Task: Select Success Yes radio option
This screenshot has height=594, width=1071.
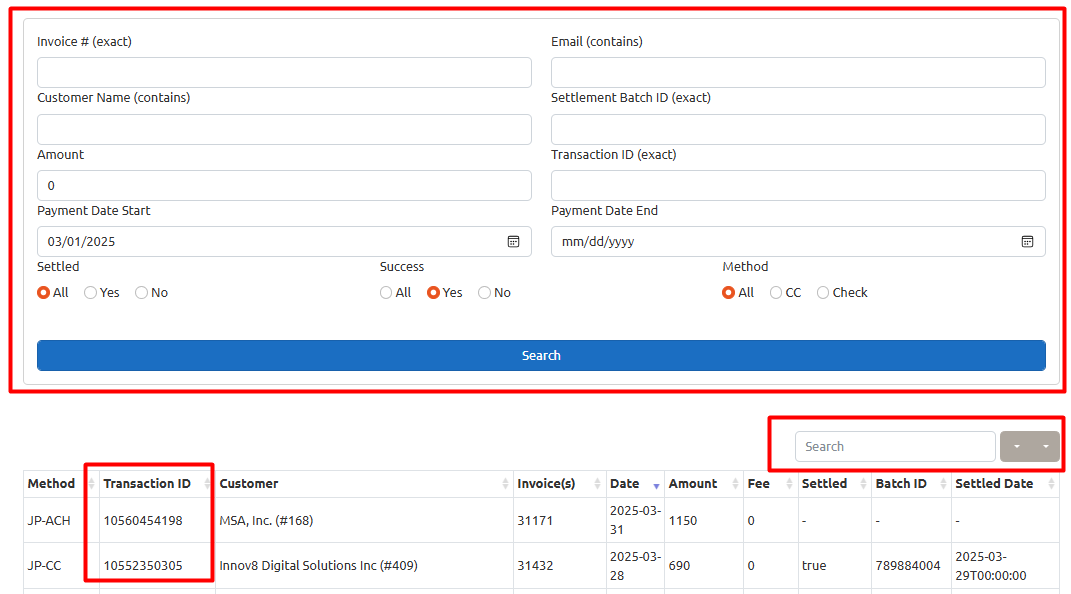Action: click(433, 293)
